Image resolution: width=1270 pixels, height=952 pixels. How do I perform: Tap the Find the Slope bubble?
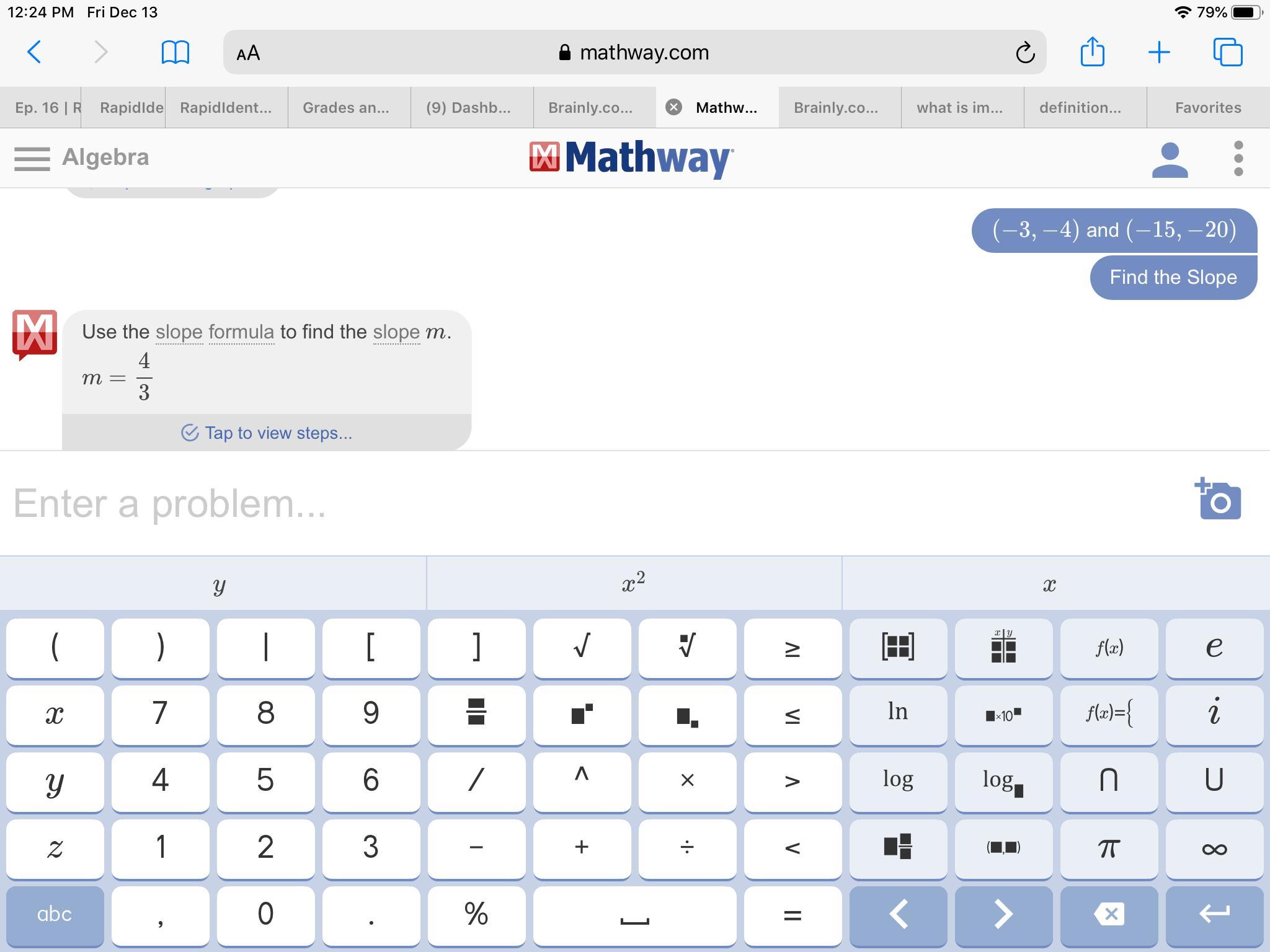point(1173,277)
